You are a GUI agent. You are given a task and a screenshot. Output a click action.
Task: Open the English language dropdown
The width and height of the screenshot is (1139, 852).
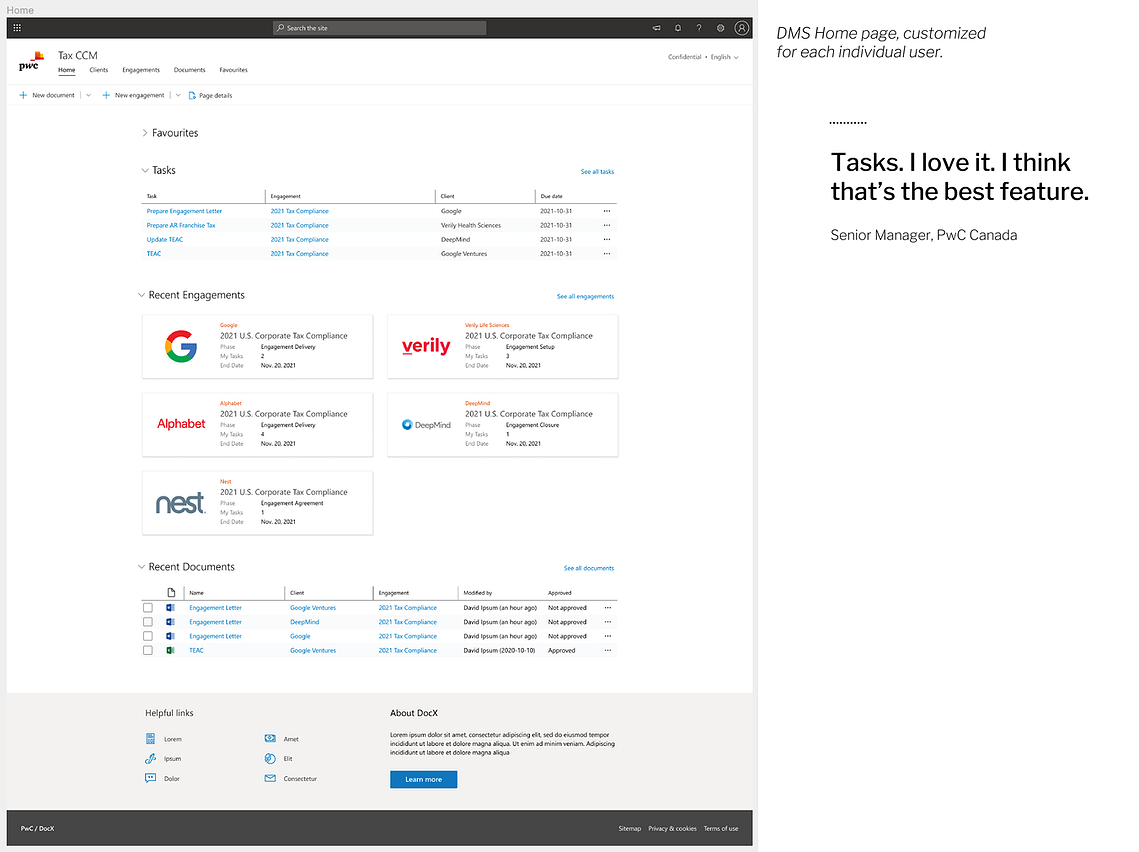point(724,57)
